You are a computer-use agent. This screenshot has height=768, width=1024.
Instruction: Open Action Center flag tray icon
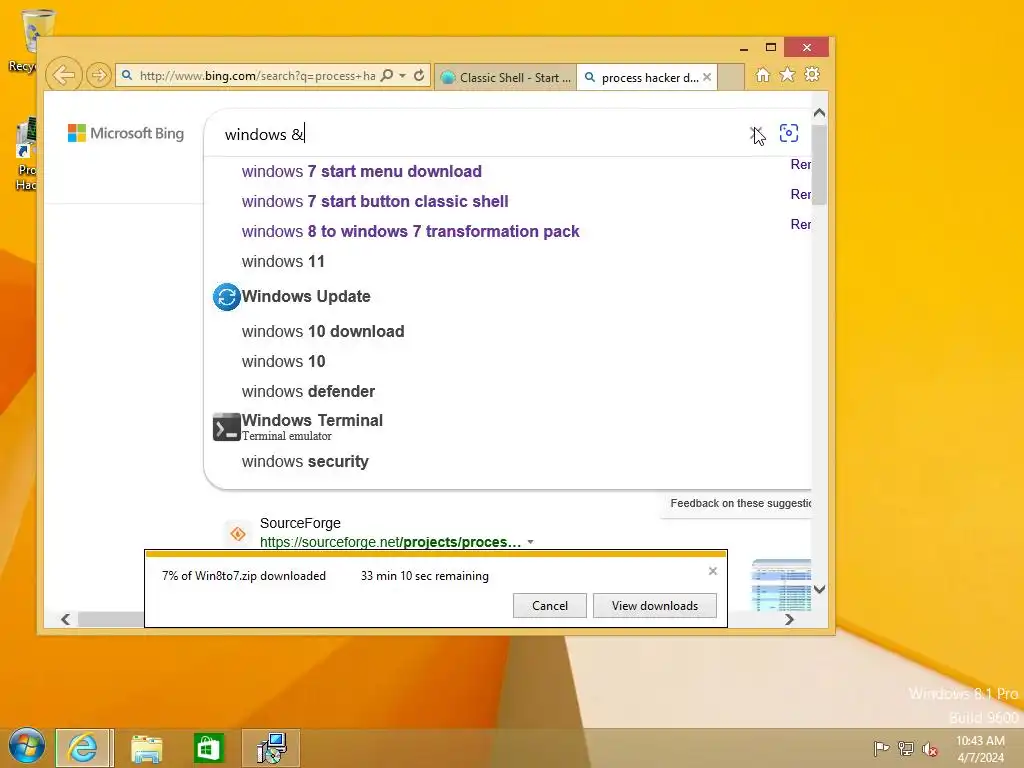coord(881,748)
